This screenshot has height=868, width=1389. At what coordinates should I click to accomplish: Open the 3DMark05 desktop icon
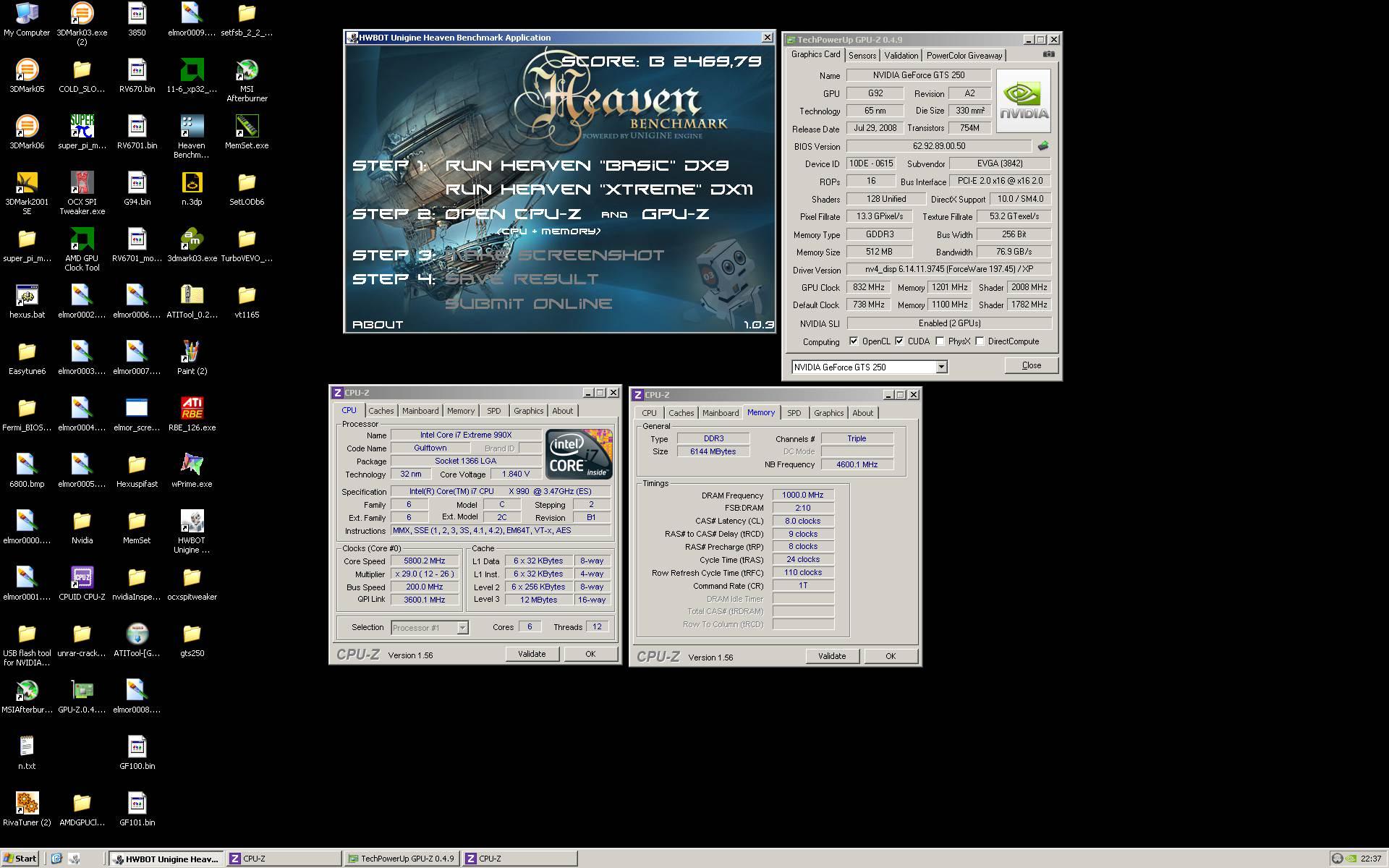click(x=27, y=75)
